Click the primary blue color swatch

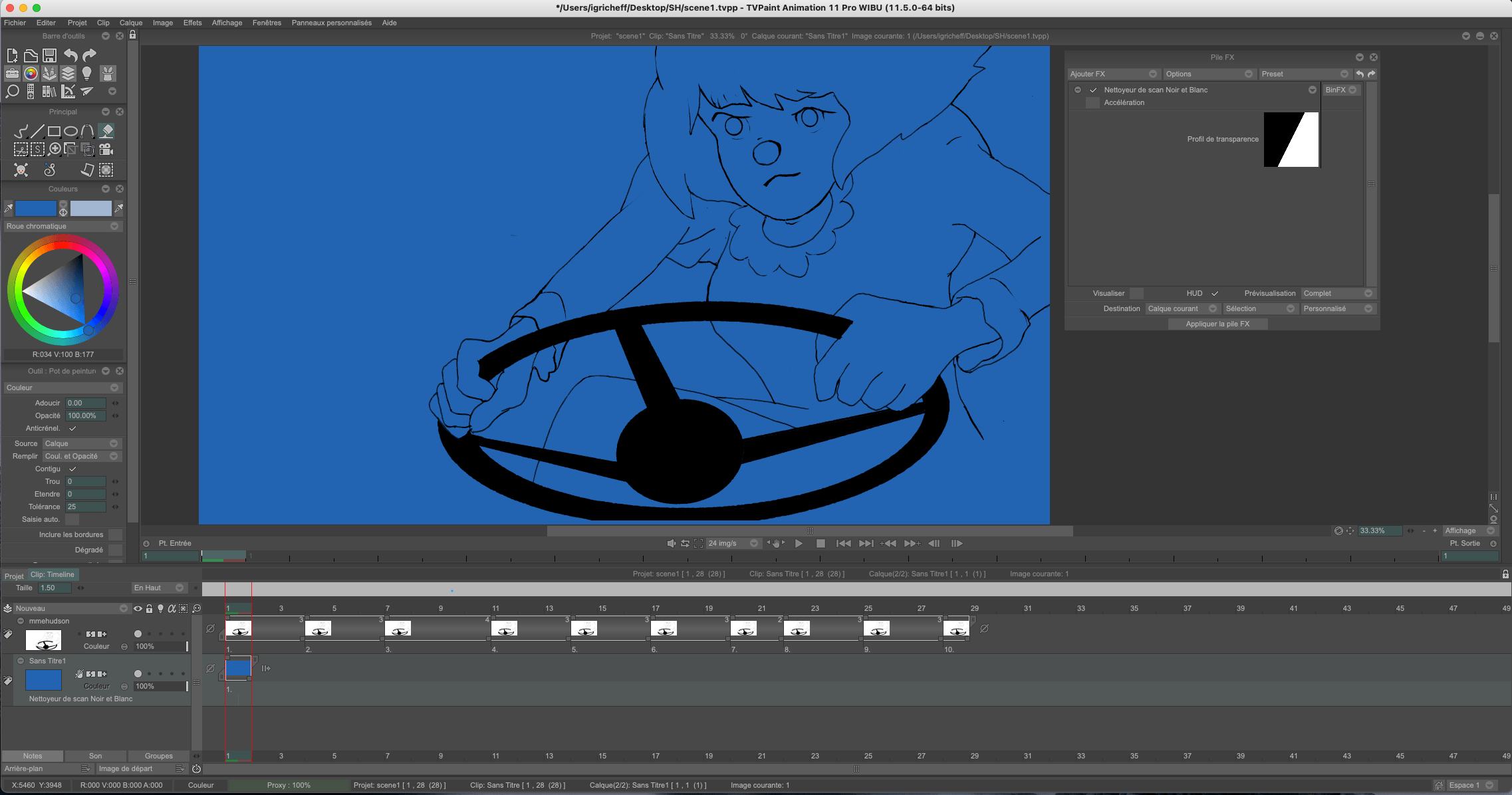point(36,209)
